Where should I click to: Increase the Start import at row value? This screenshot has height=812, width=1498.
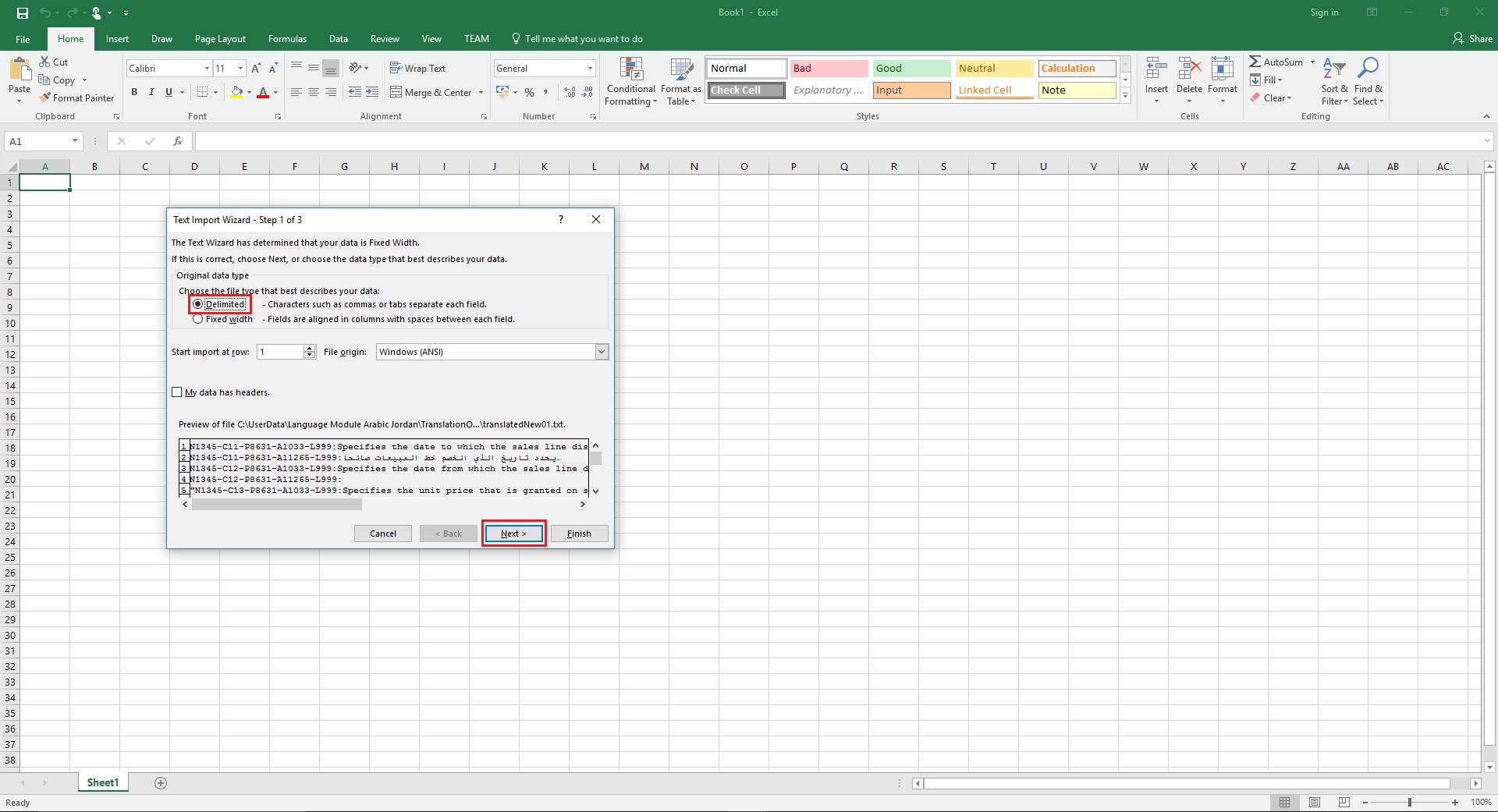(310, 348)
